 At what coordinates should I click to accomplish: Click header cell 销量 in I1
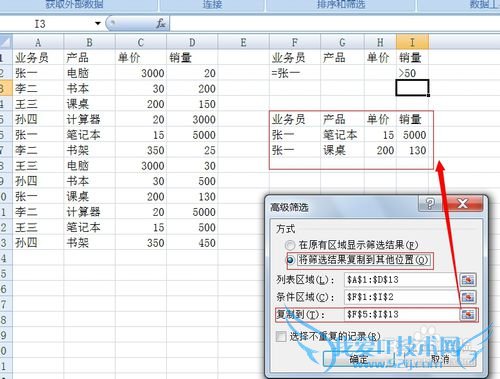(412, 58)
